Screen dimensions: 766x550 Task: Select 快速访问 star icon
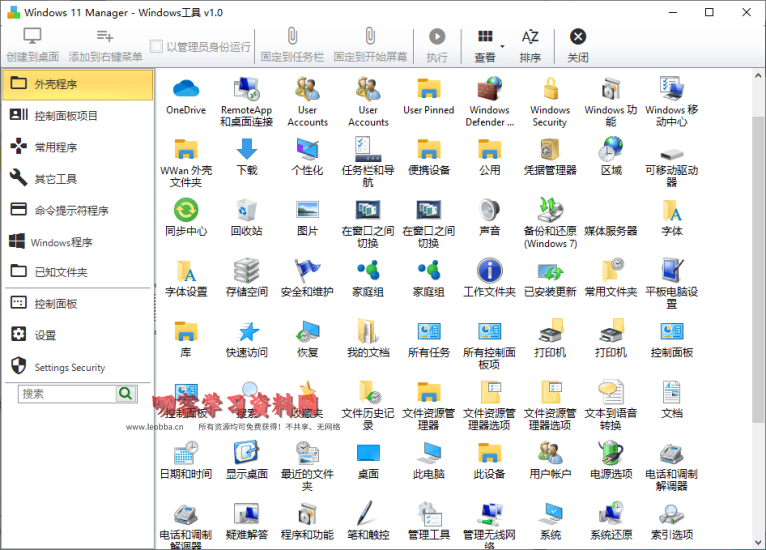(247, 332)
